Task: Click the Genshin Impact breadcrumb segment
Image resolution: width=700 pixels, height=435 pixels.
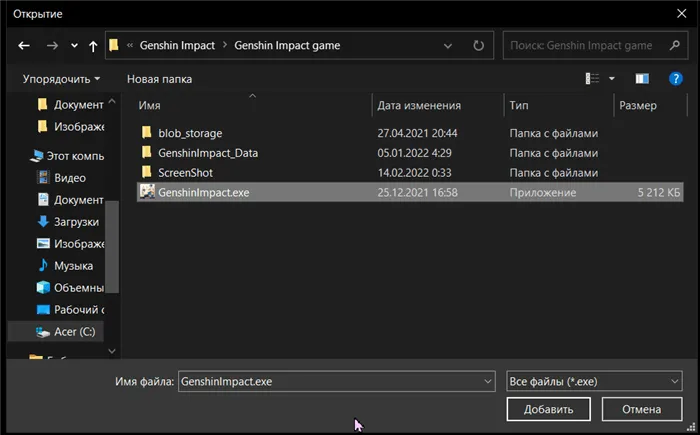Action: pyautogui.click(x=175, y=46)
